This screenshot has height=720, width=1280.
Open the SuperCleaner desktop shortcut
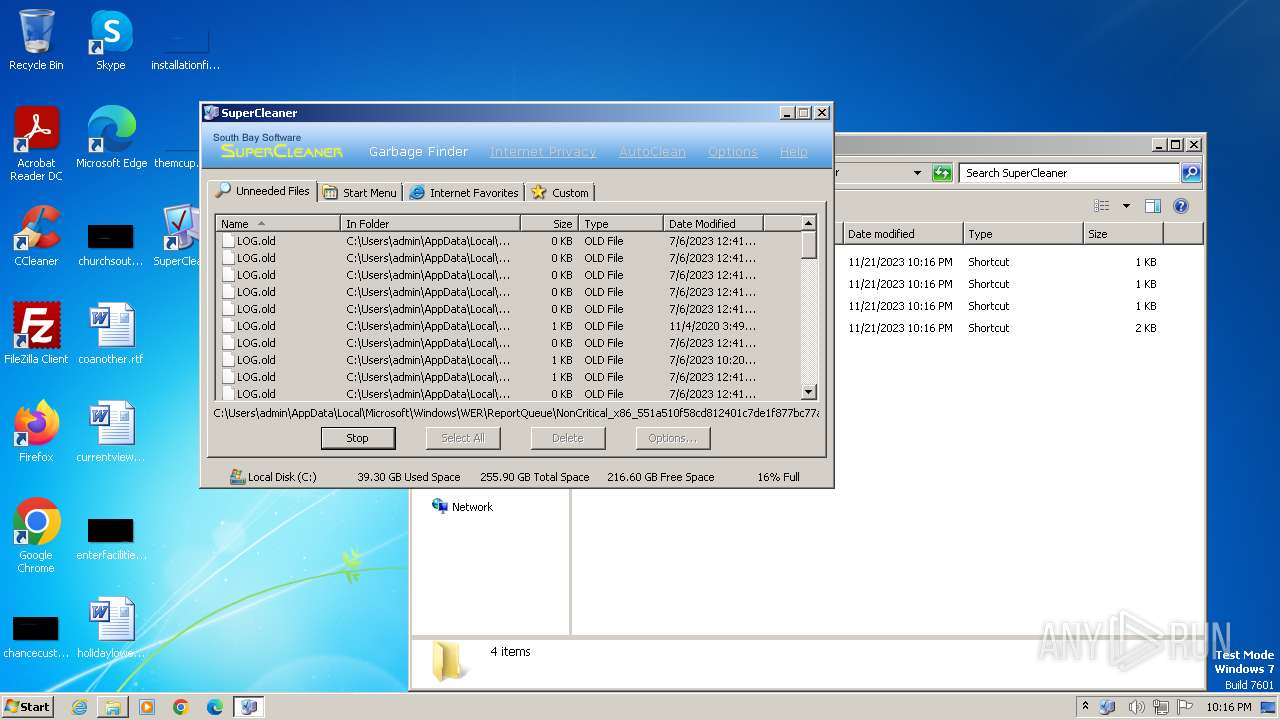(178, 236)
